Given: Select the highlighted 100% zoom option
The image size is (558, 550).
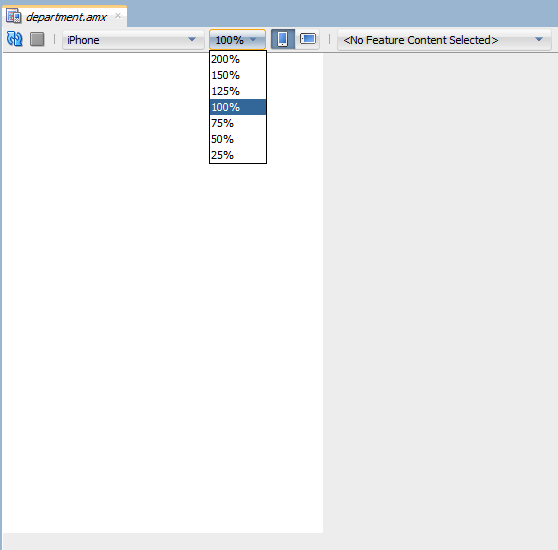Looking at the screenshot, I should [238, 107].
